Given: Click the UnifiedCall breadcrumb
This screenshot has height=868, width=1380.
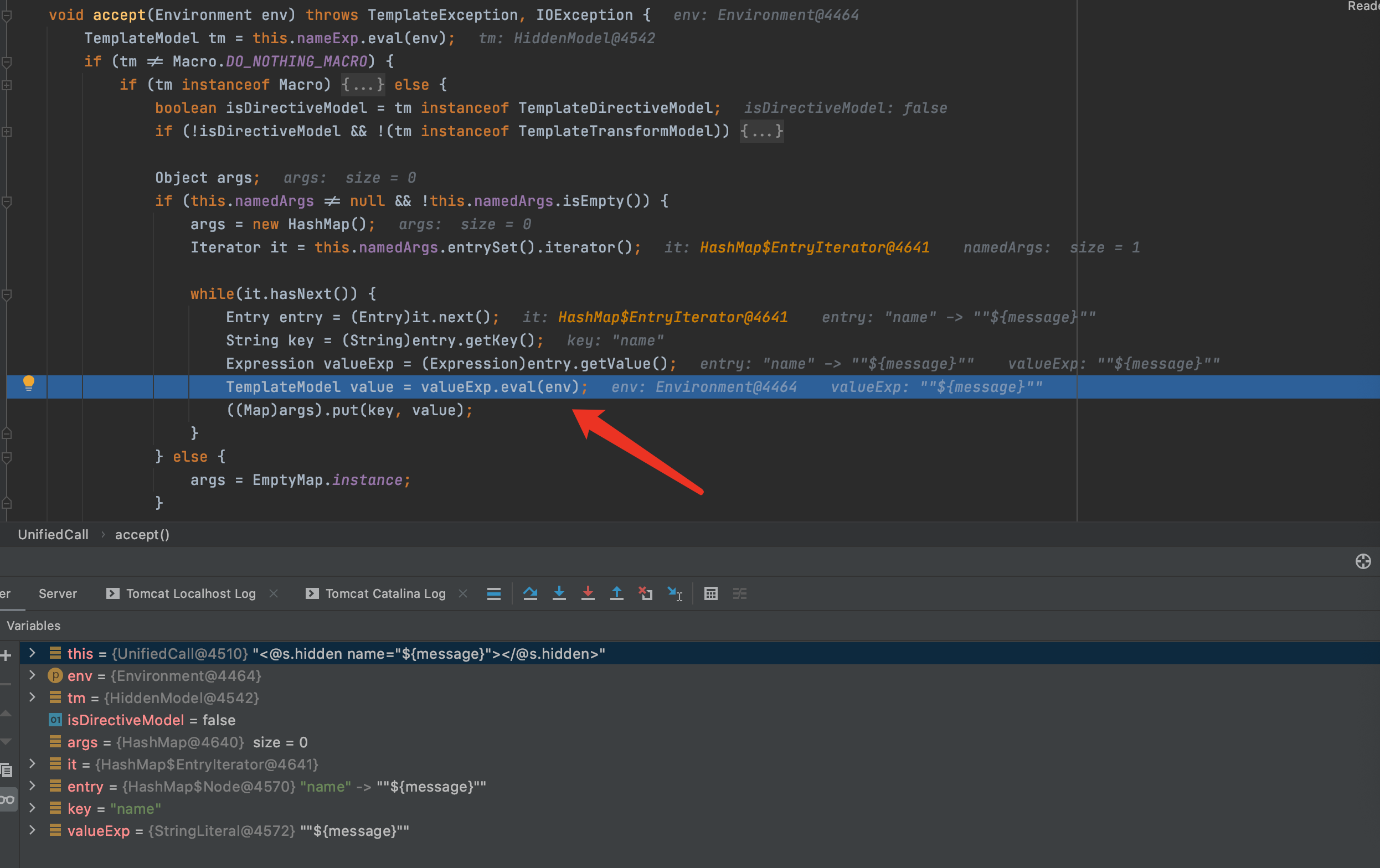Looking at the screenshot, I should pos(53,535).
